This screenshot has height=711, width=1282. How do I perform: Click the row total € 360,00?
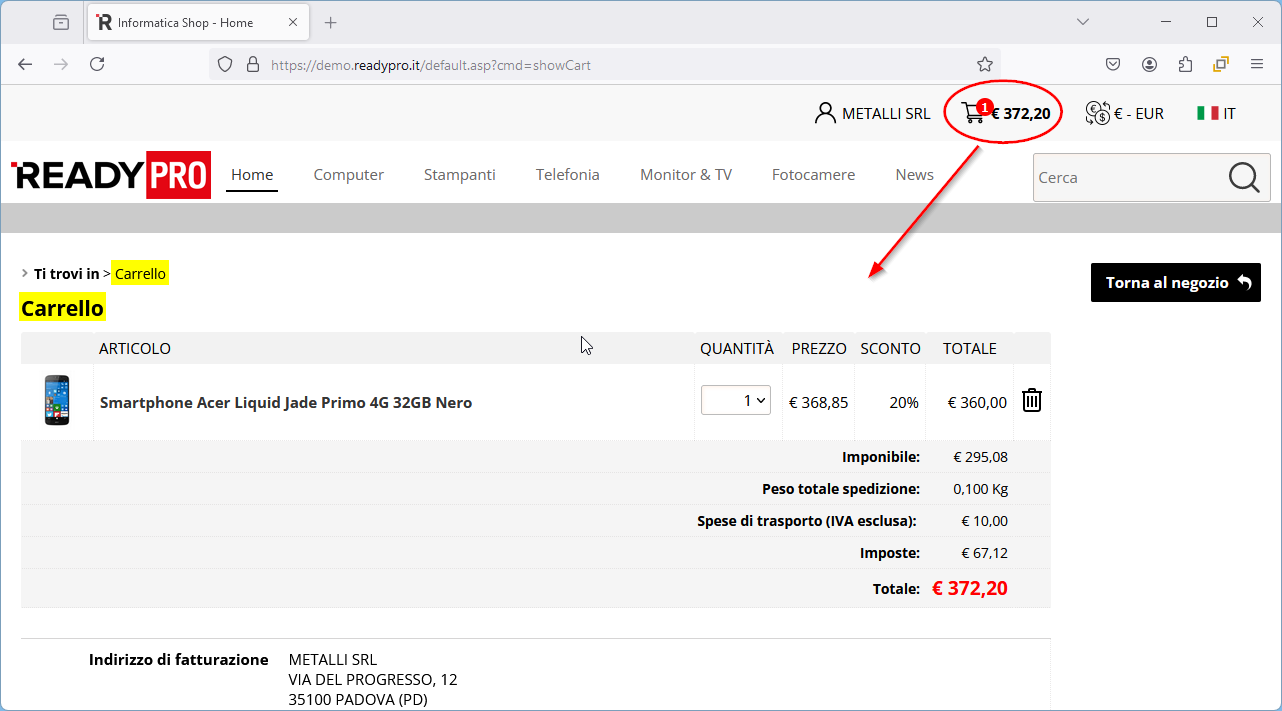coord(977,402)
